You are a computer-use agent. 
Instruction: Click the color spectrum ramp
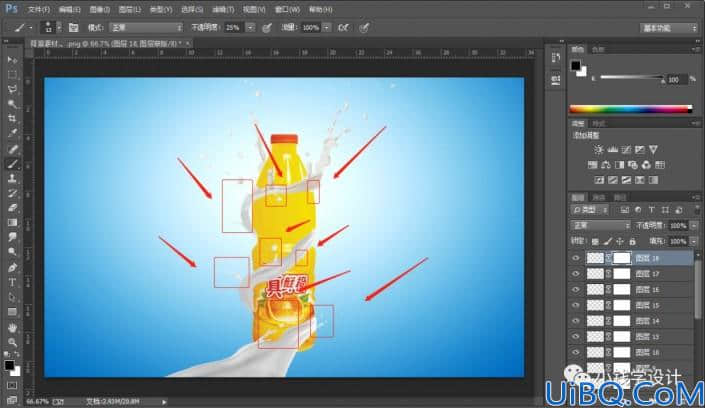[x=631, y=109]
